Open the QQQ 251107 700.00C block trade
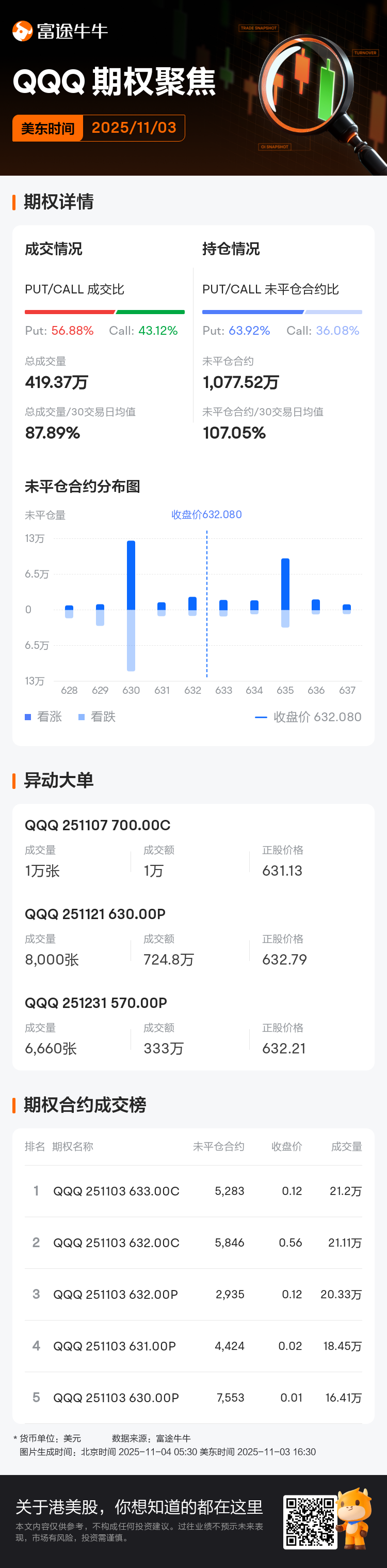387x1568 pixels. pos(97,825)
